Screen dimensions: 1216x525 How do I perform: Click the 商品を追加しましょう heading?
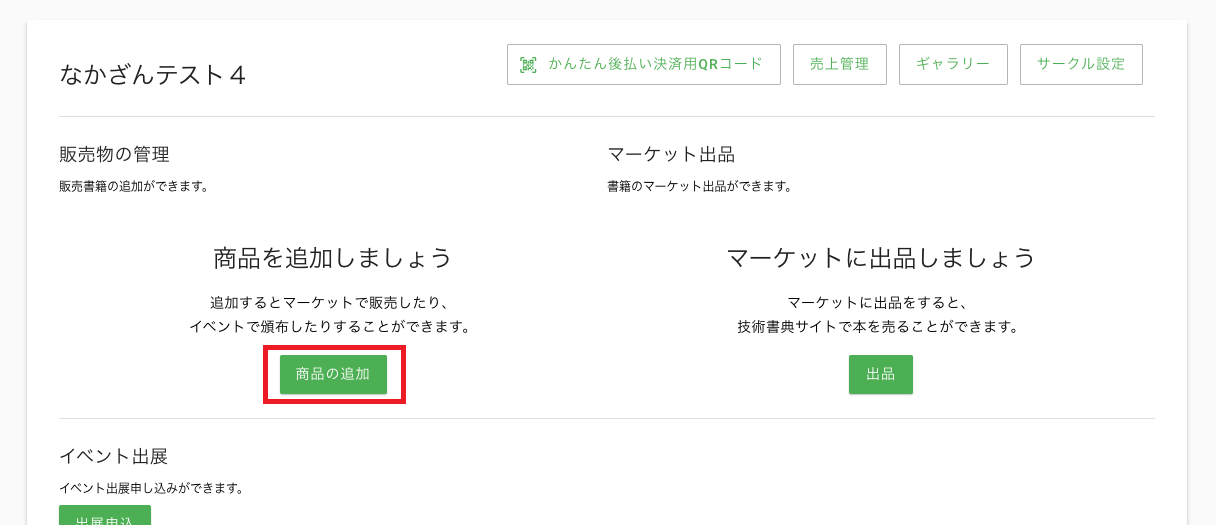click(333, 258)
